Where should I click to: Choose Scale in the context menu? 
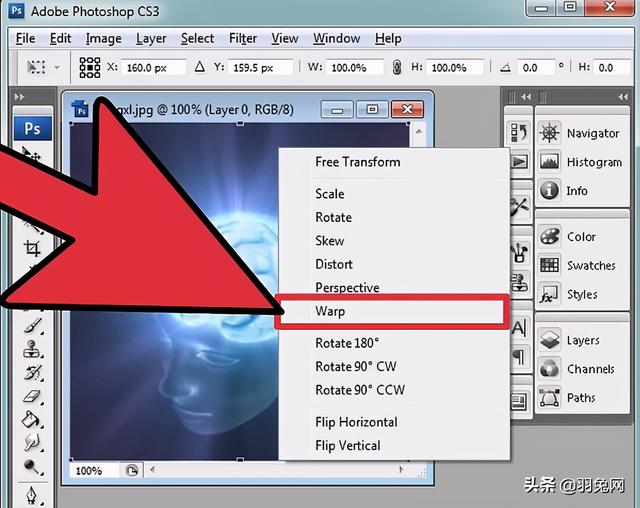coord(394,194)
